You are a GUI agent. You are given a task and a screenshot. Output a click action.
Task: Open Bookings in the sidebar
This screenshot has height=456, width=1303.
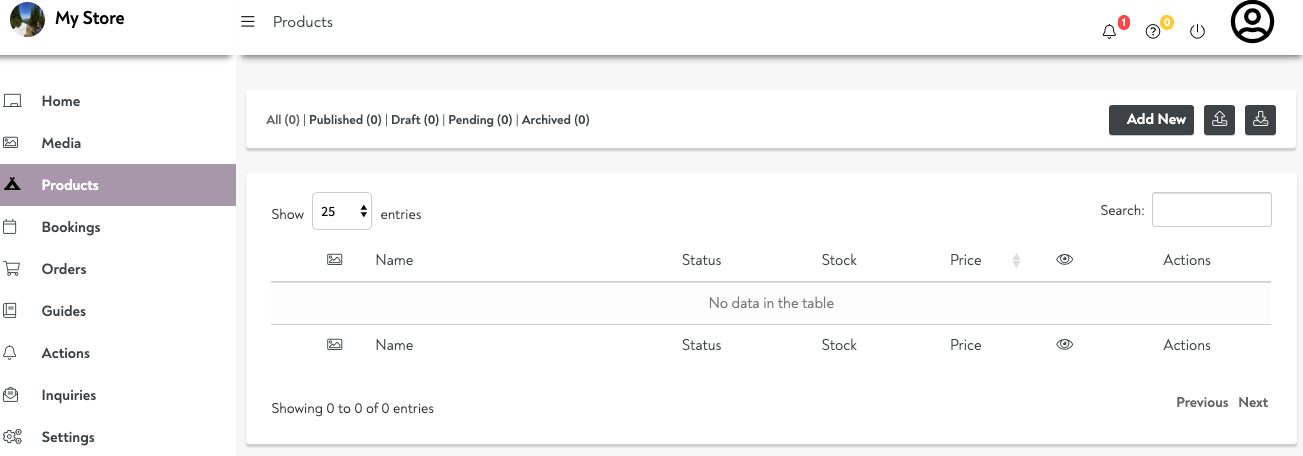click(70, 227)
